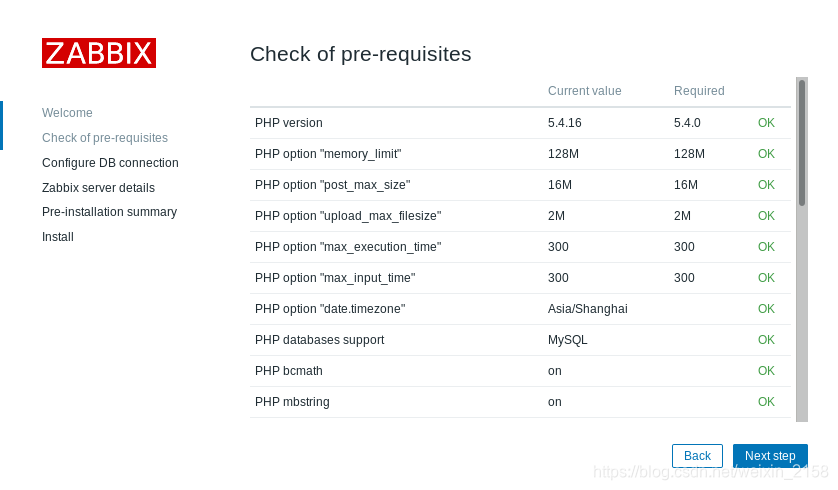Screen dimensions: 838x490
Task: Click the Check of pre-requisites heading
Action: click(361, 54)
